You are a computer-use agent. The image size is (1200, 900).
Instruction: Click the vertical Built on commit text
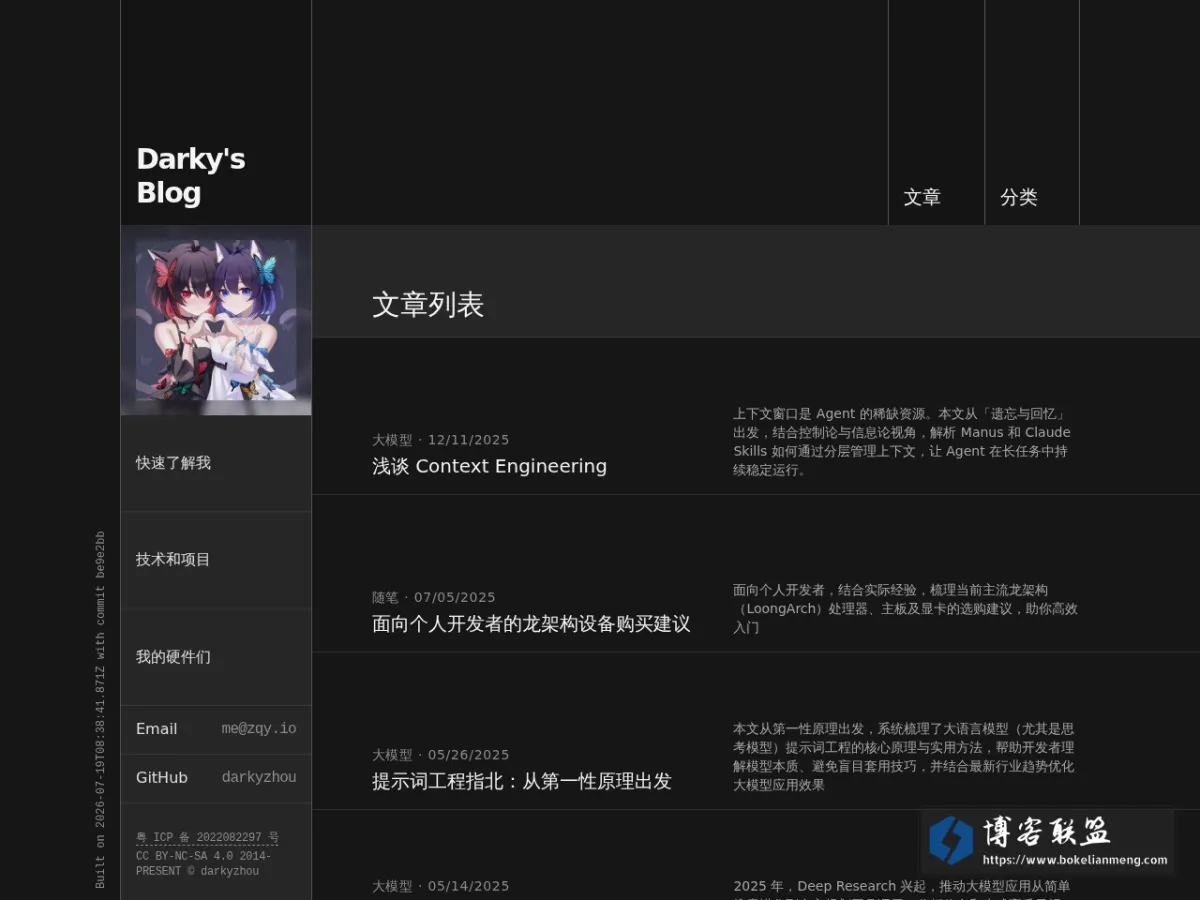tap(100, 709)
